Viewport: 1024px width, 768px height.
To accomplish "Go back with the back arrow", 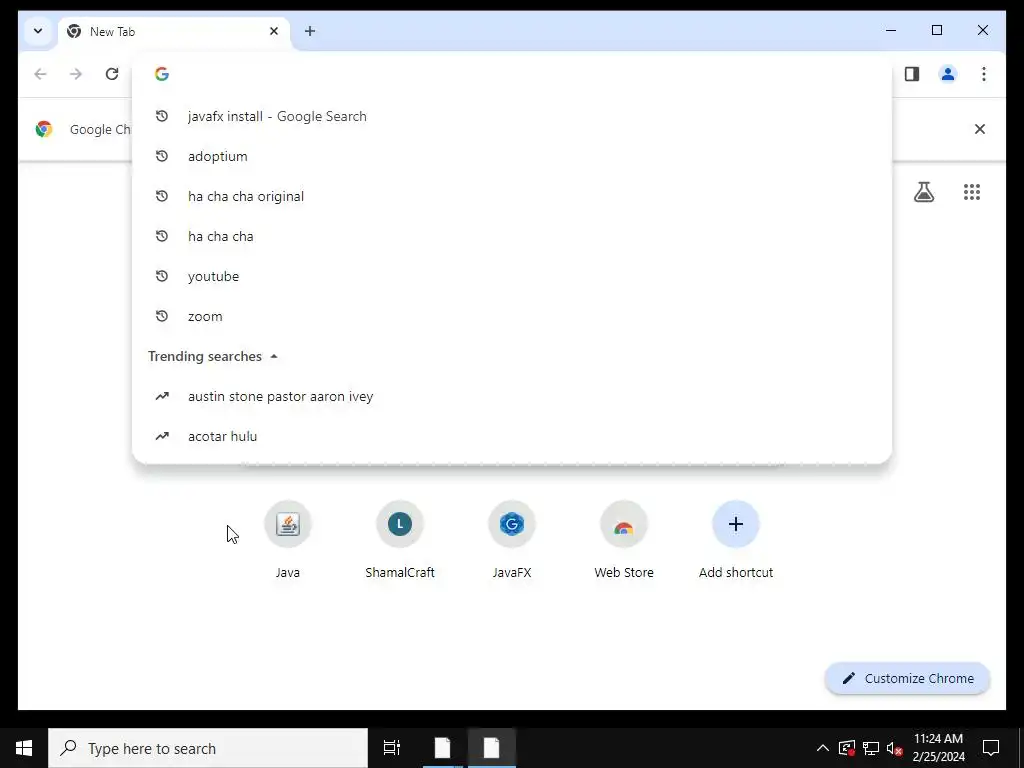I will [40, 74].
